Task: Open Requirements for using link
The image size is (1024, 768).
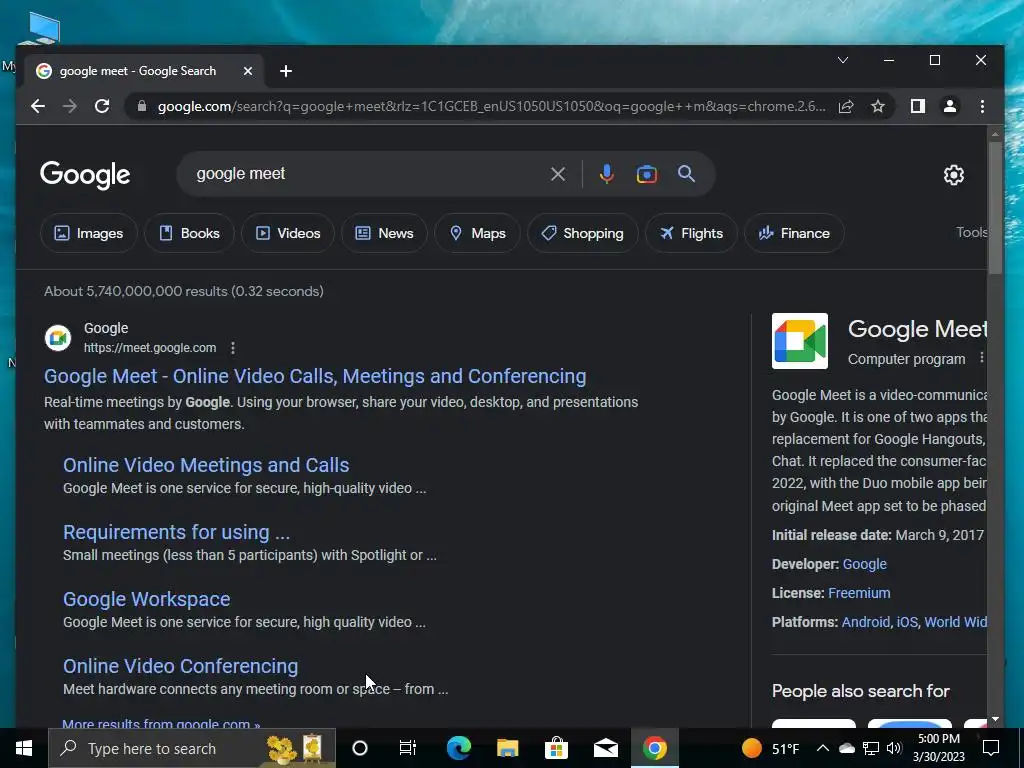Action: tap(176, 532)
